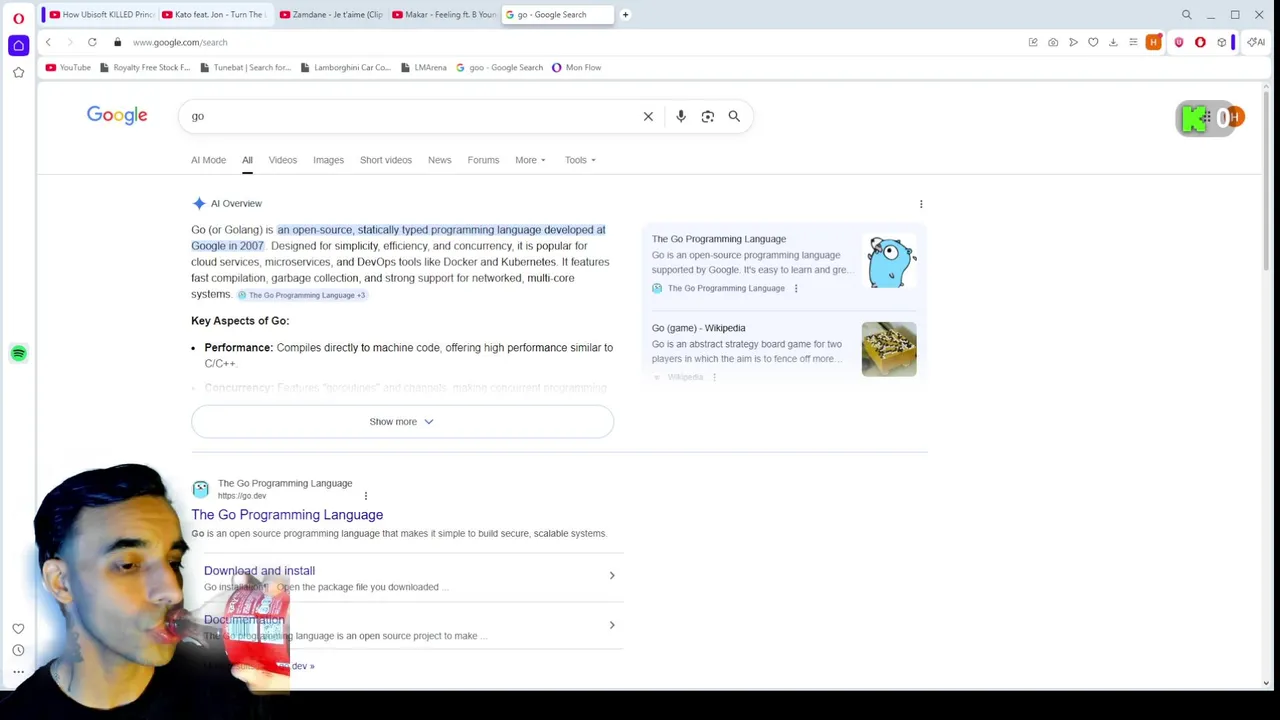
Task: Expand the More filters dropdown
Action: [530, 160]
